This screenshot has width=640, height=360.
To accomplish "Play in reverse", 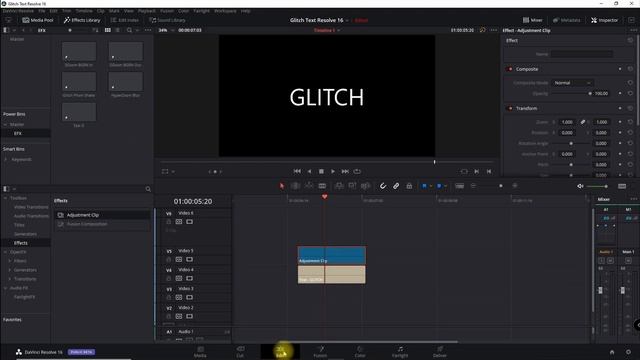I will click(309, 171).
